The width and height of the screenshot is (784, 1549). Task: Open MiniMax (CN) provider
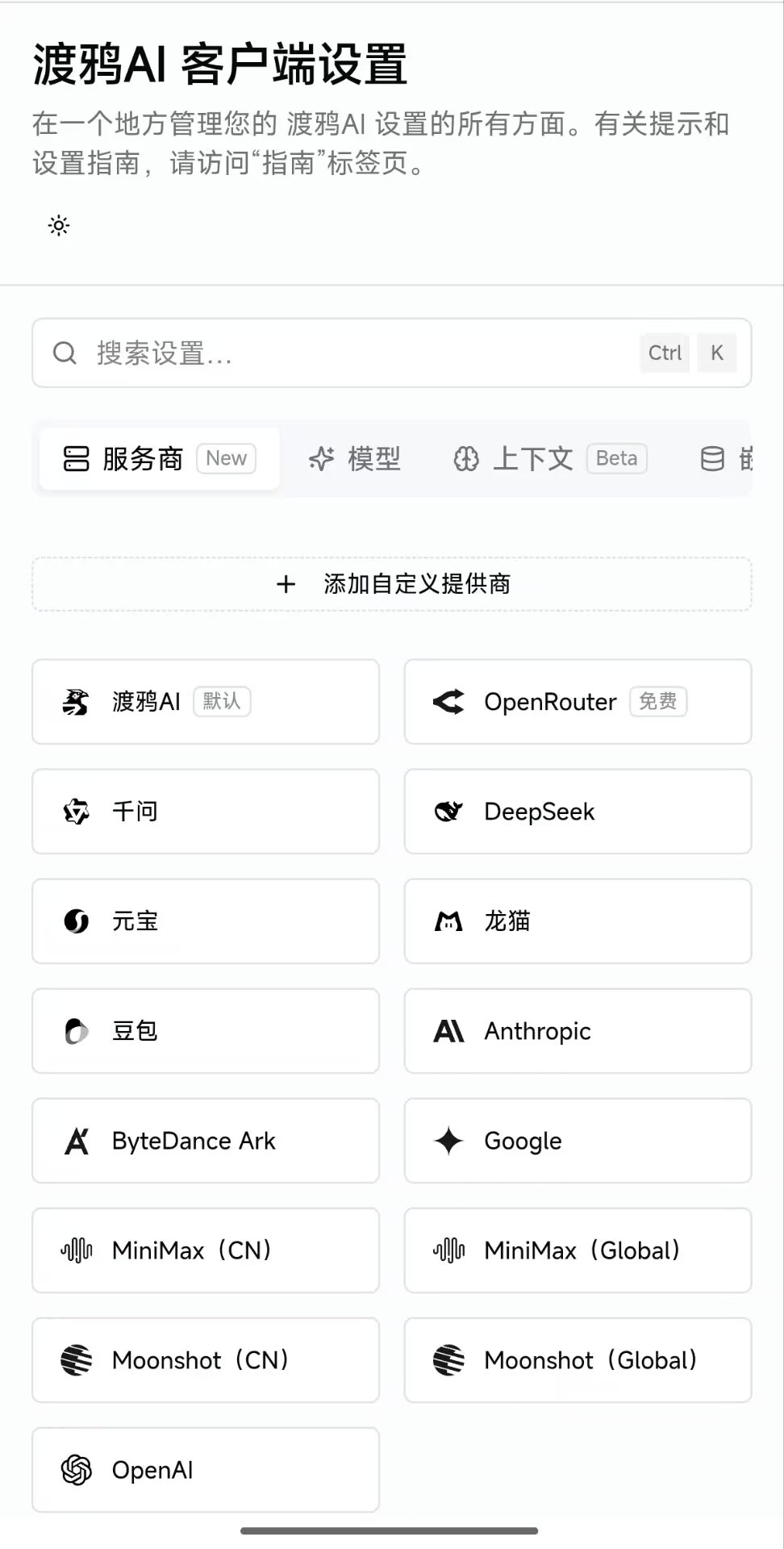coord(206,1250)
